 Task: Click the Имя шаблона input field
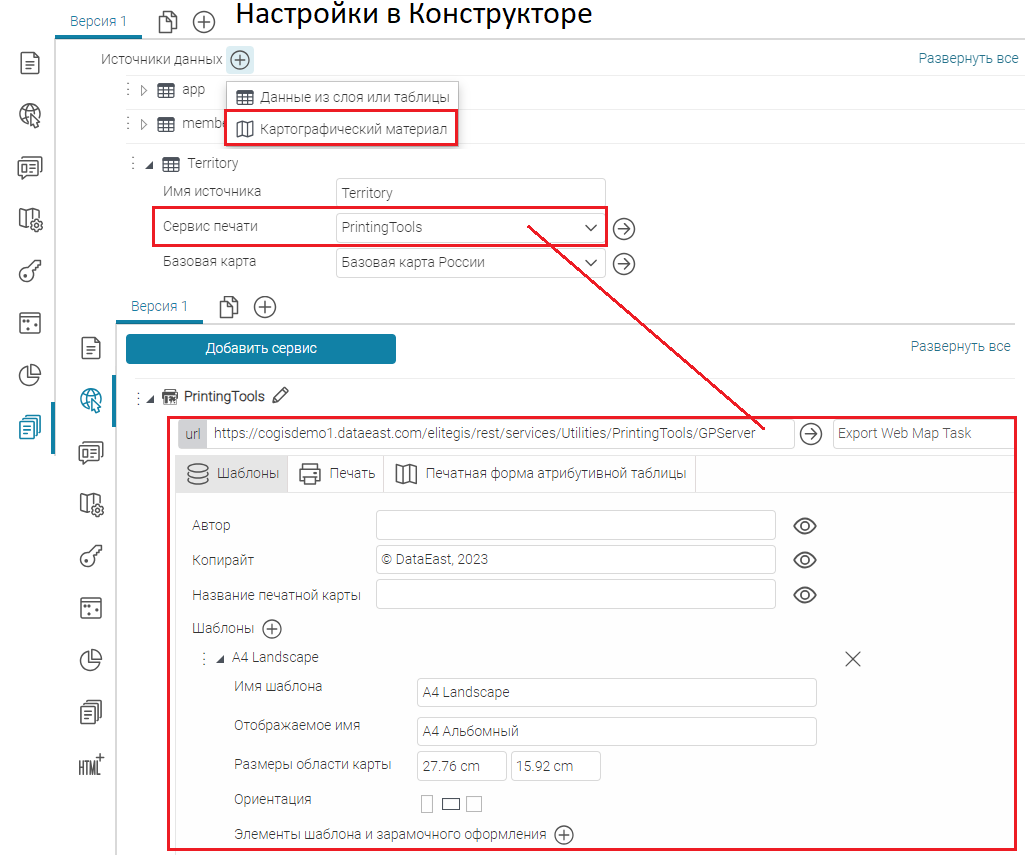[x=616, y=693]
